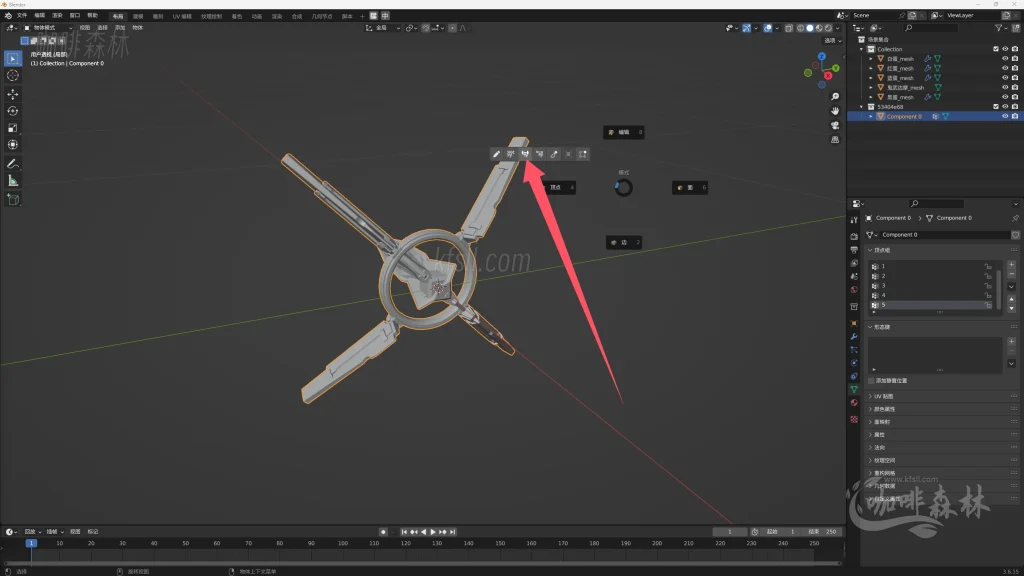This screenshot has width=1024, height=576.
Task: Select the Measure tool
Action: [13, 181]
